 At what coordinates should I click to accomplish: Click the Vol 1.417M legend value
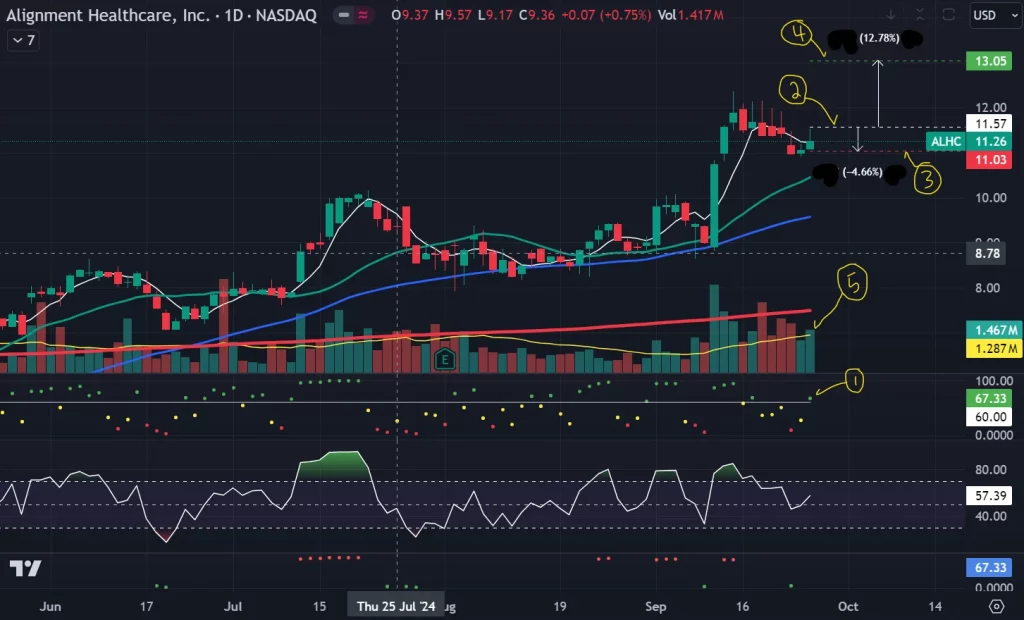[691, 15]
